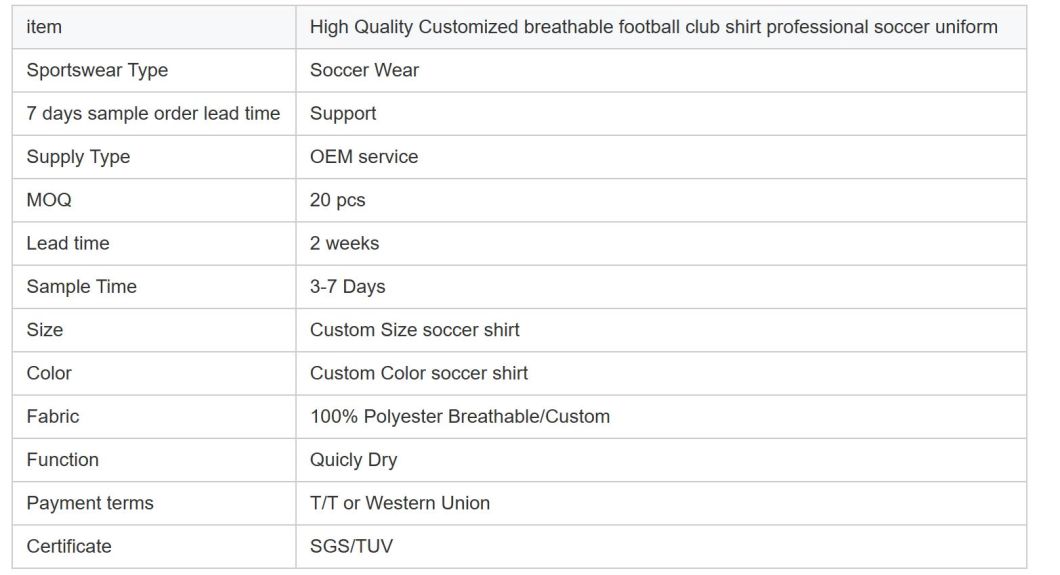Select the 'OEM service' value
This screenshot has height=575, width=1060.
[x=364, y=157]
